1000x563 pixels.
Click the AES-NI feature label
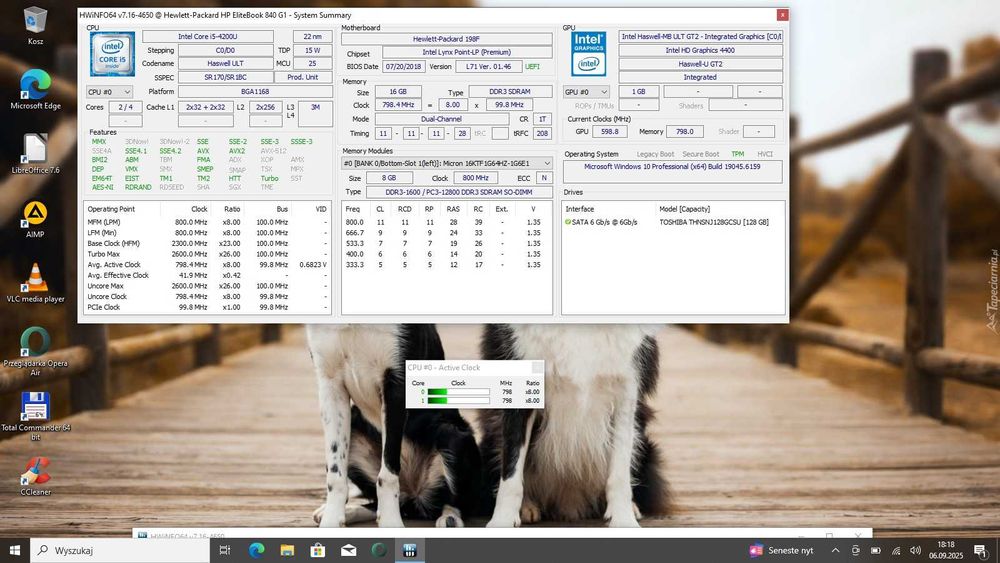click(x=102, y=187)
